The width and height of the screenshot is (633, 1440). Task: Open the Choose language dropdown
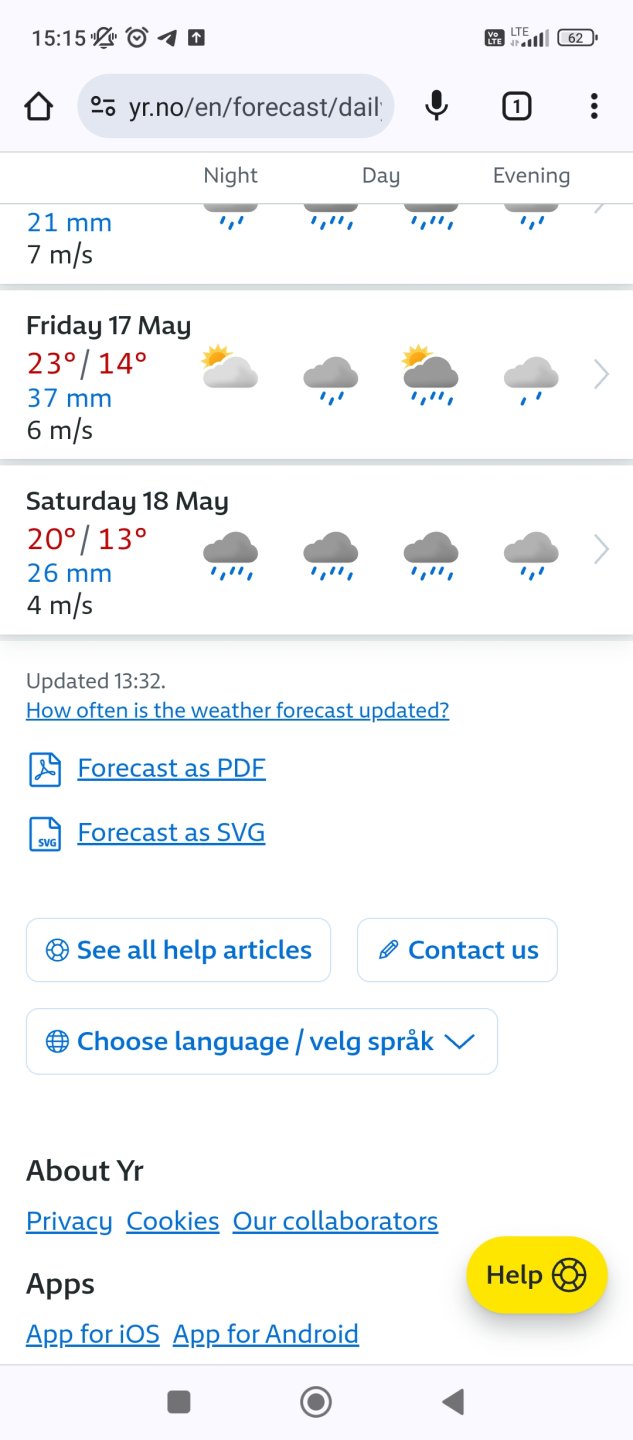pos(261,1041)
